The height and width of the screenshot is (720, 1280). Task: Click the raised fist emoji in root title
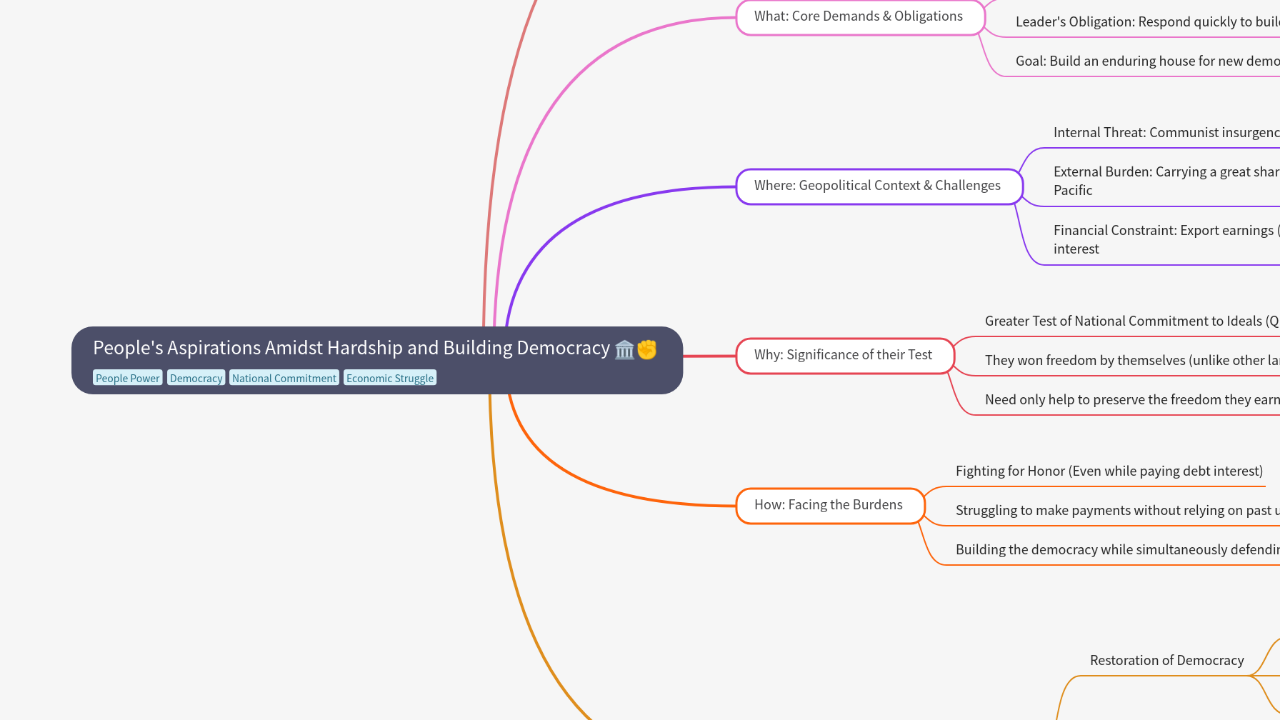point(647,349)
